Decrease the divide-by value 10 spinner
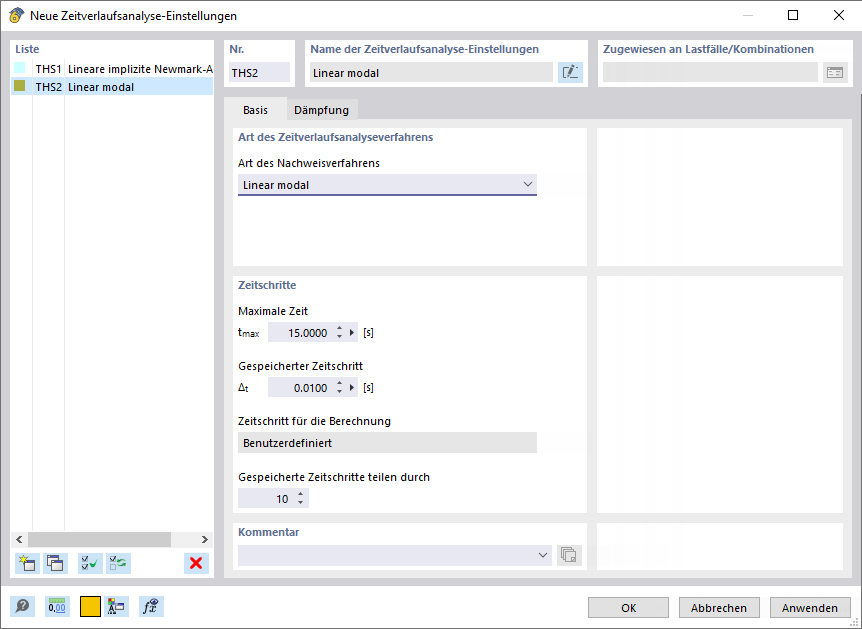Viewport: 862px width, 629px height. coord(300,503)
